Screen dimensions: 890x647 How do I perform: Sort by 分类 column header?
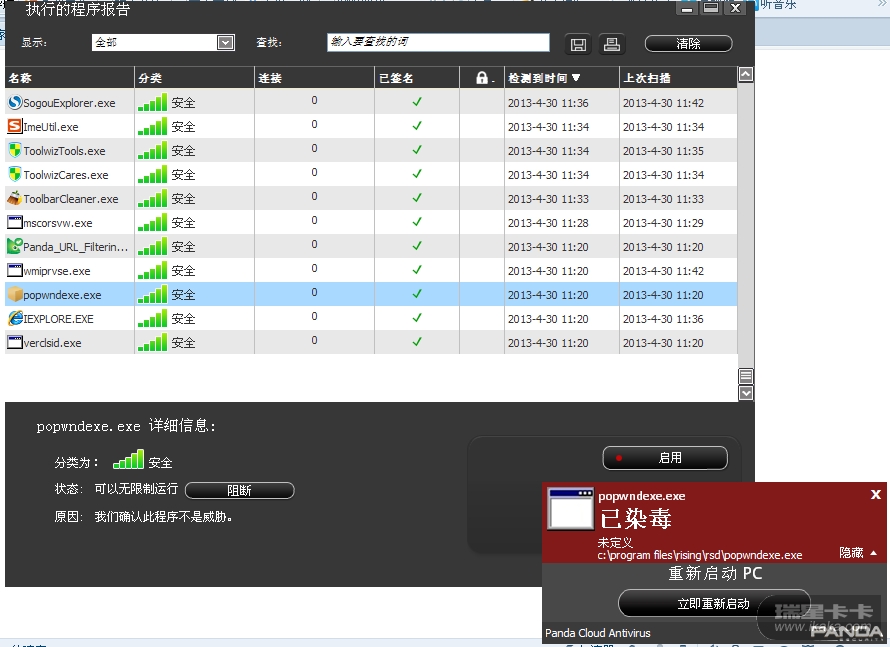[195, 78]
